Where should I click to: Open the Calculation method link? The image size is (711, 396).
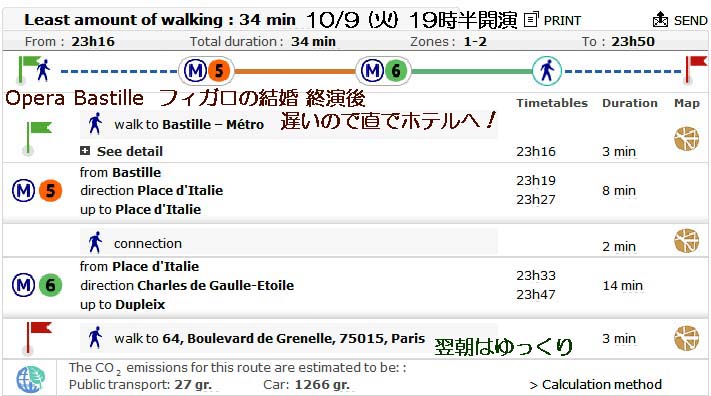[x=596, y=385]
